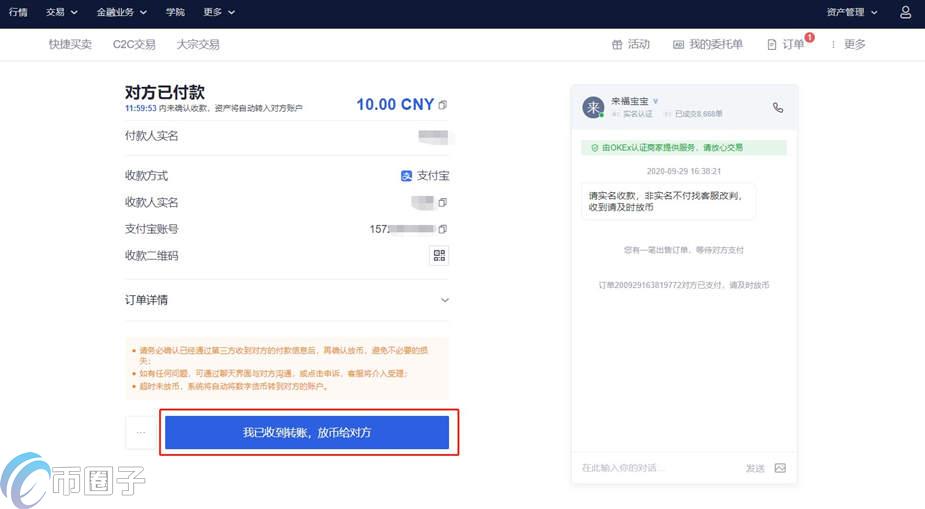Expand the 订单详情 section
The height and width of the screenshot is (509, 925).
(x=287, y=300)
